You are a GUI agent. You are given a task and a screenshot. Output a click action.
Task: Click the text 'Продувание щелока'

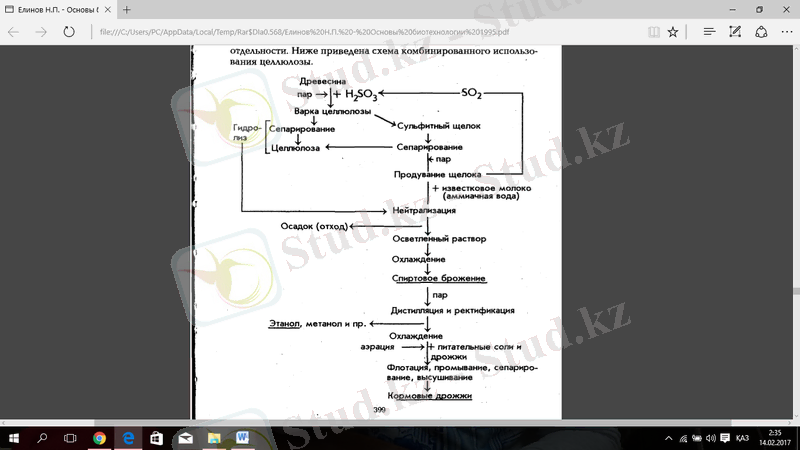tap(437, 174)
